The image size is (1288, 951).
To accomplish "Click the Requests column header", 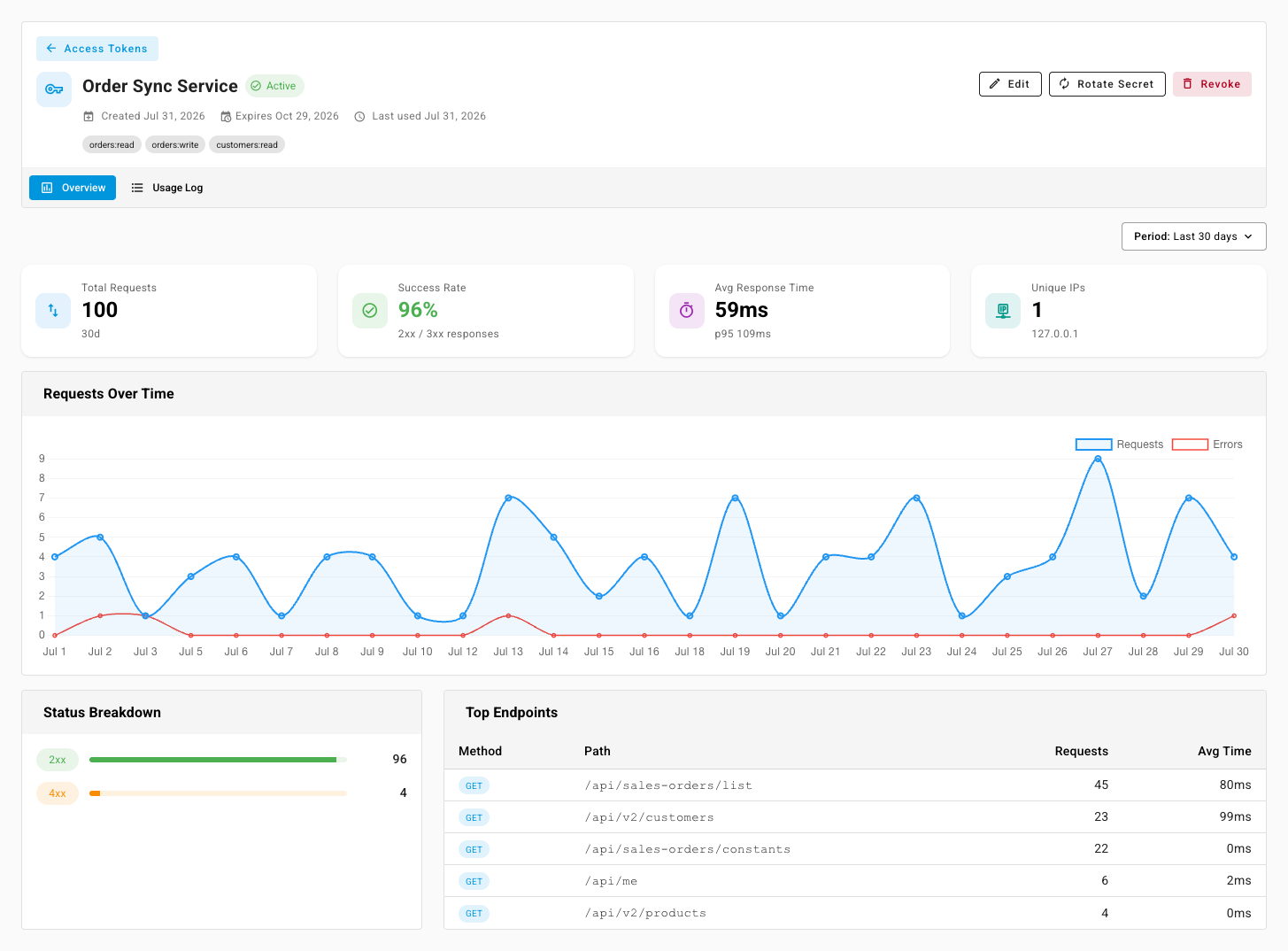I will click(x=1082, y=751).
